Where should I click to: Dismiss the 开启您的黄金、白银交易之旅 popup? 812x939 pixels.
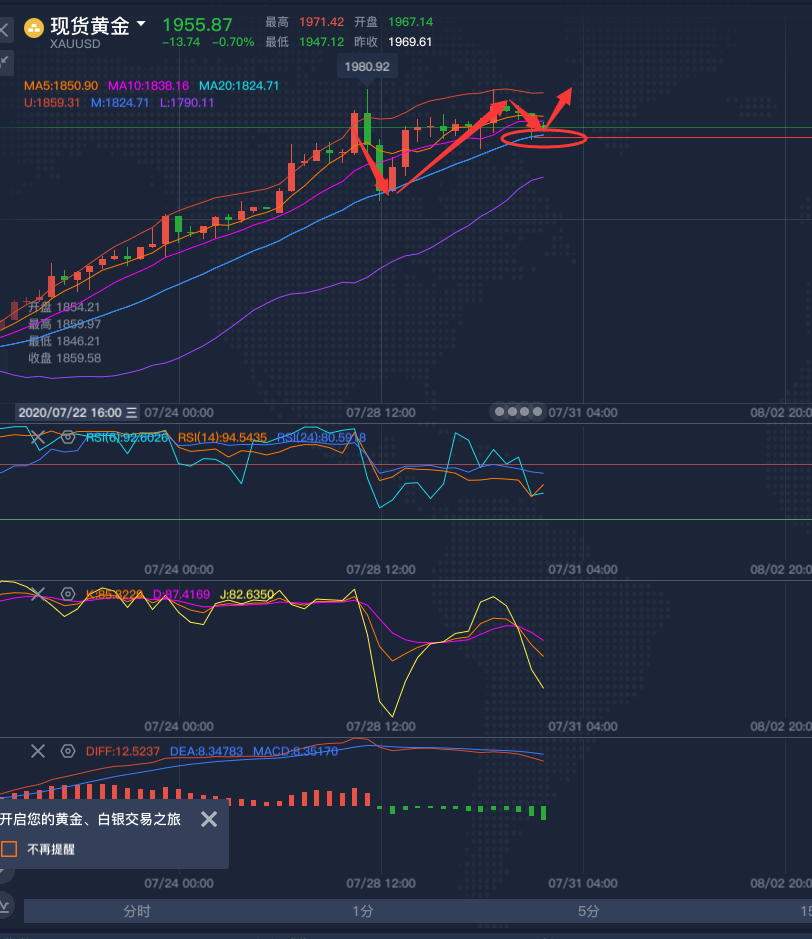208,820
